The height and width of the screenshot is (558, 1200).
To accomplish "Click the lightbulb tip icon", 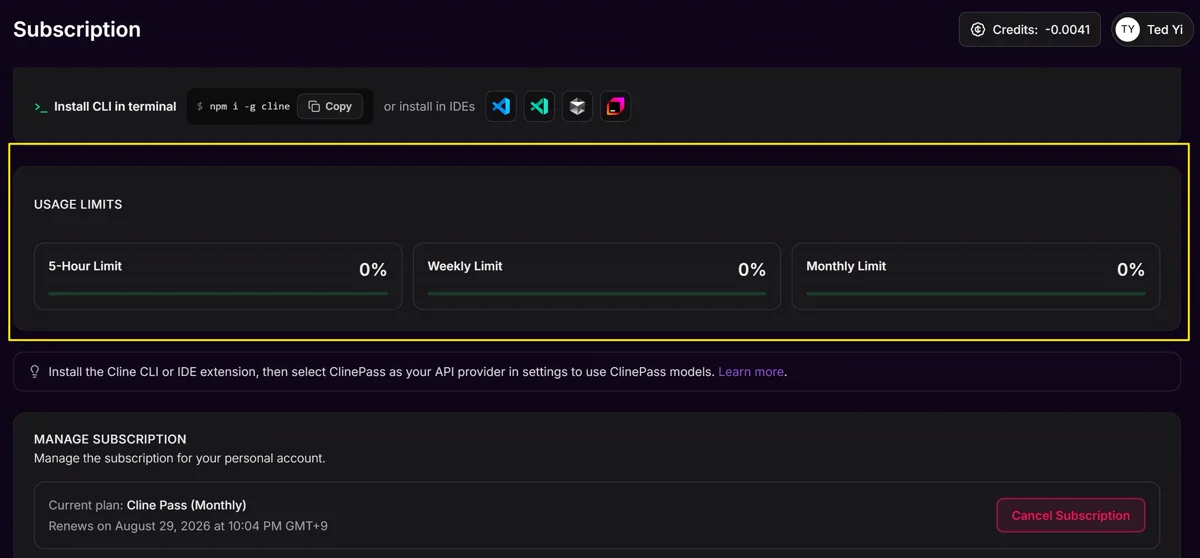I will pos(36,372).
